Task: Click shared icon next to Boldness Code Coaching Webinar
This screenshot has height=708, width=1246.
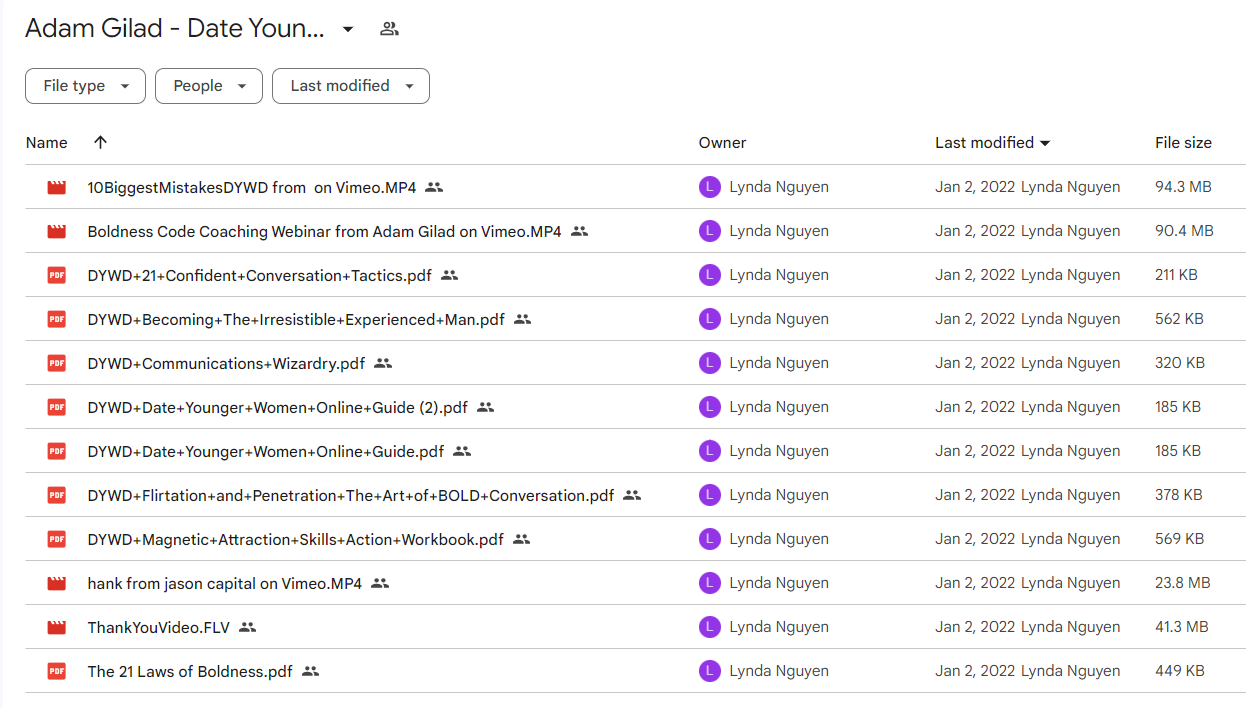Action: coord(580,231)
